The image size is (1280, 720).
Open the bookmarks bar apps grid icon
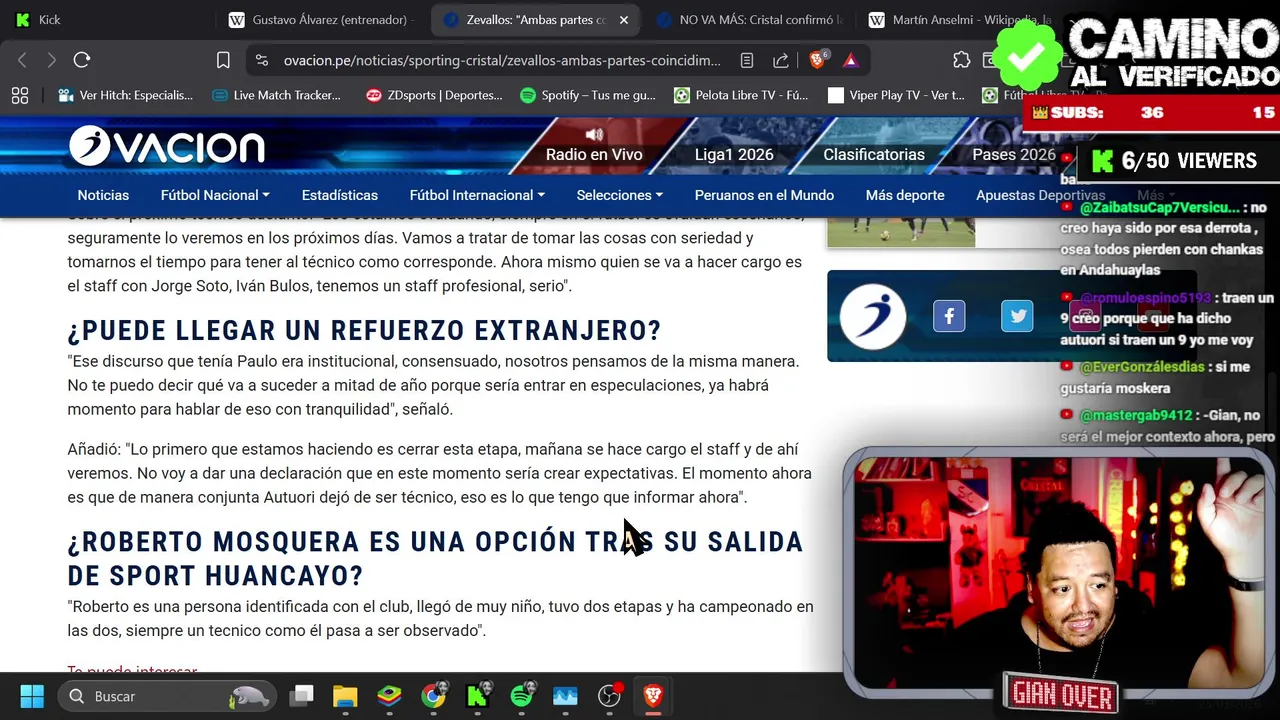(x=20, y=95)
